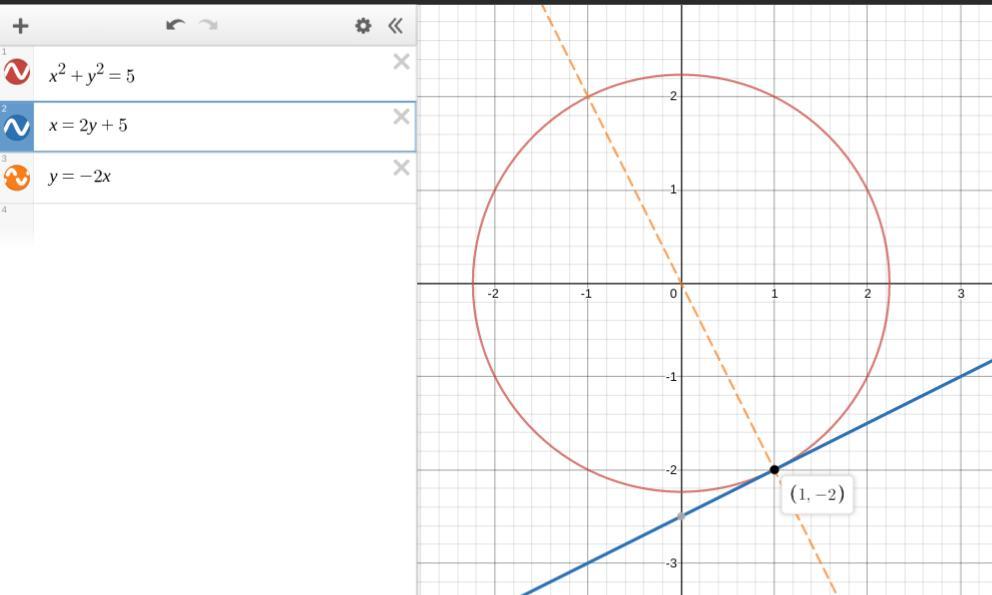The height and width of the screenshot is (595, 992).
Task: Edit the circle equation x² + y² = 5
Action: point(92,75)
